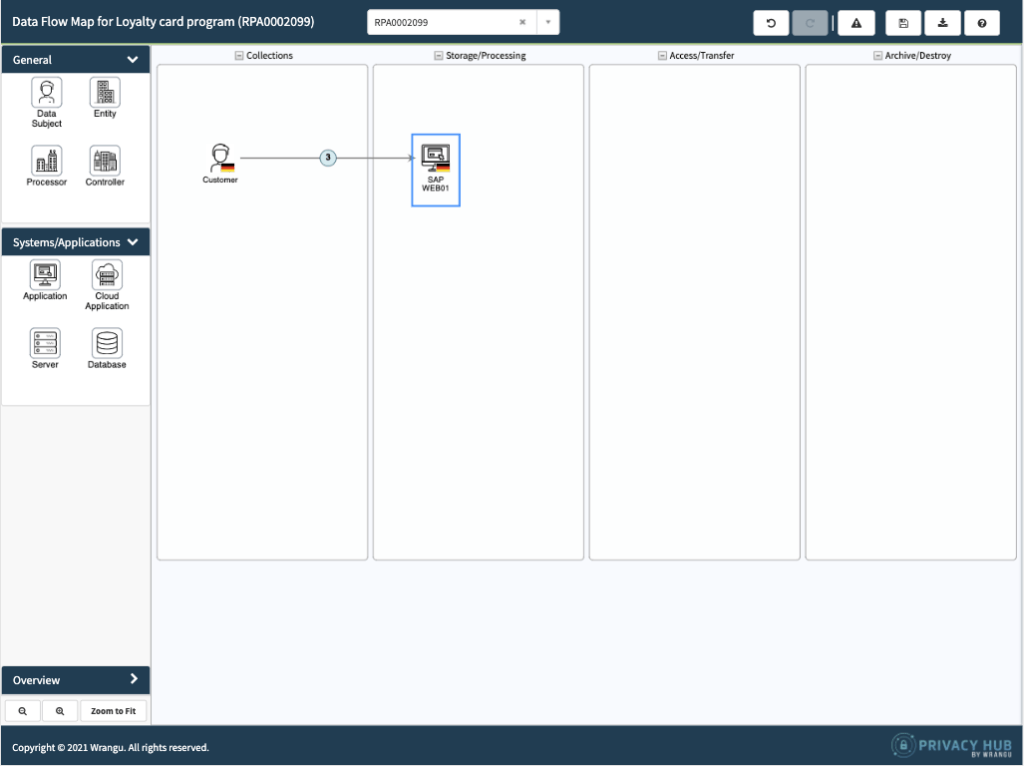Click the Collections lane title text
This screenshot has width=1024, height=766.
point(269,56)
